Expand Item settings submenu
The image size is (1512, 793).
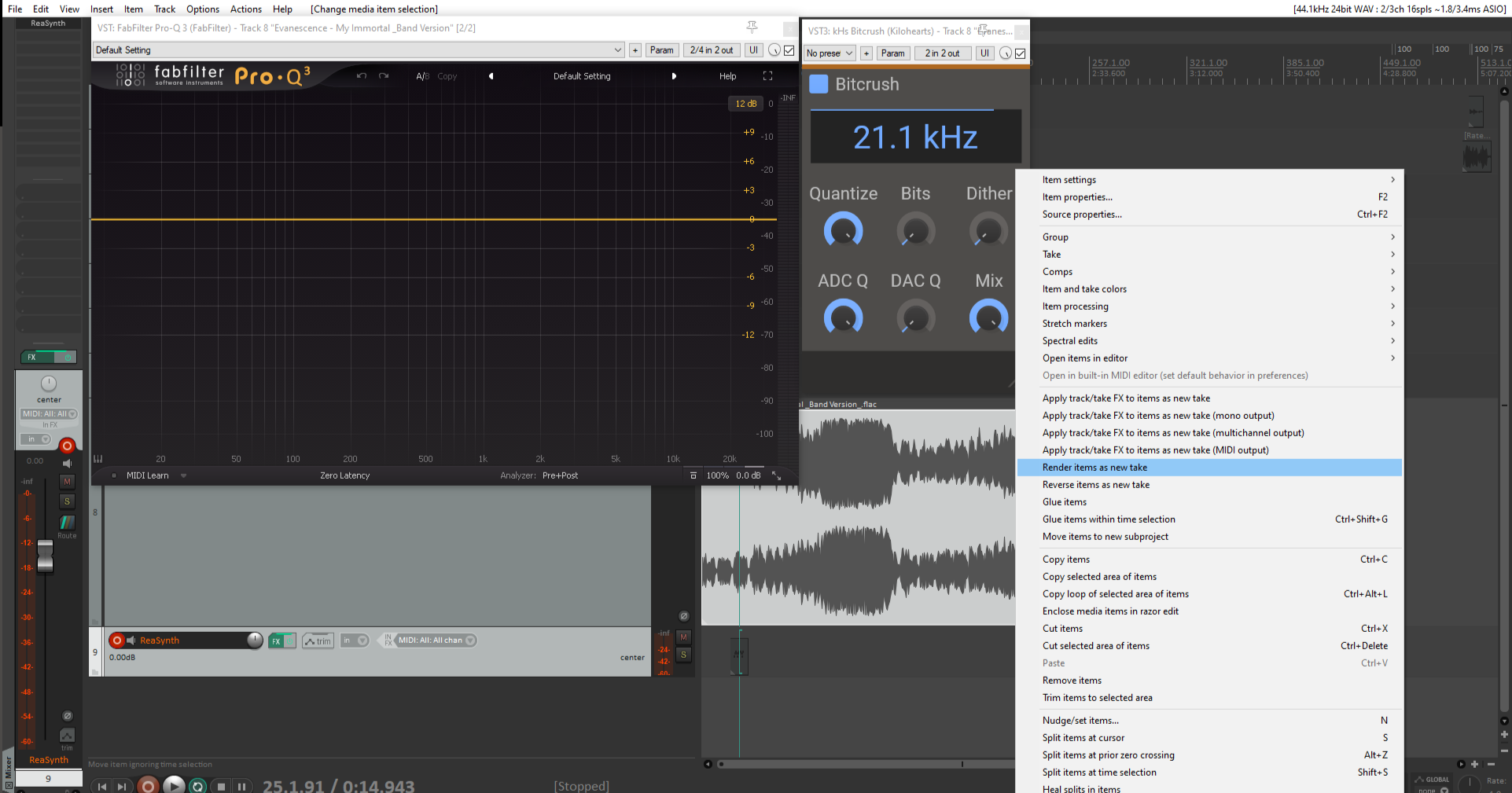(1209, 180)
